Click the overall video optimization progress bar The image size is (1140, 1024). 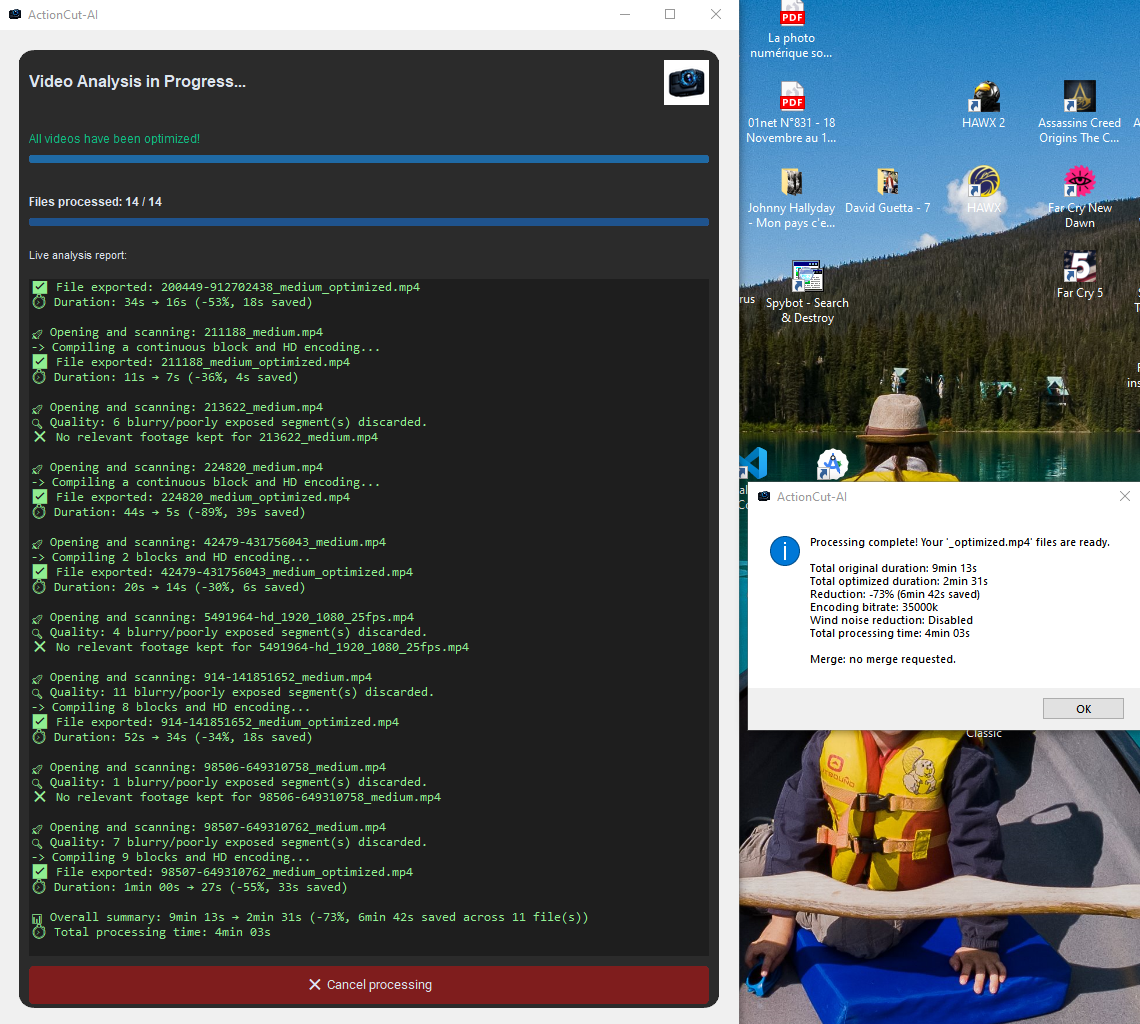(369, 159)
